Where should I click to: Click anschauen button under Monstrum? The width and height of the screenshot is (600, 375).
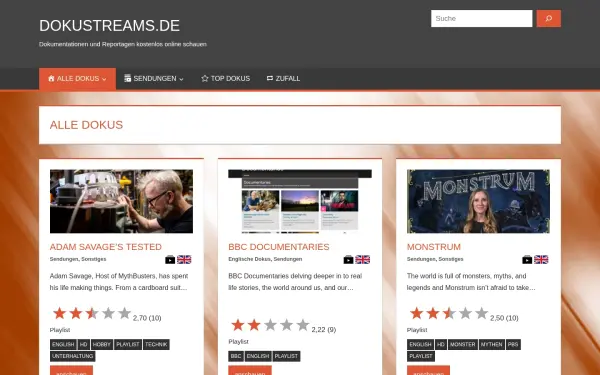(428, 370)
